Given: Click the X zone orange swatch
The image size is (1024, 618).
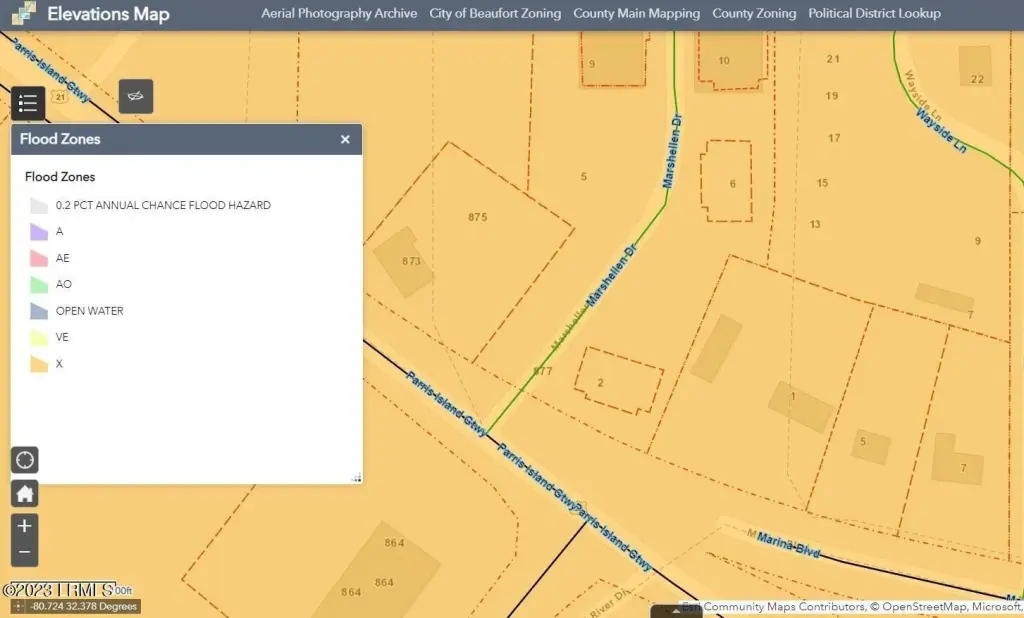Looking at the screenshot, I should tap(39, 364).
